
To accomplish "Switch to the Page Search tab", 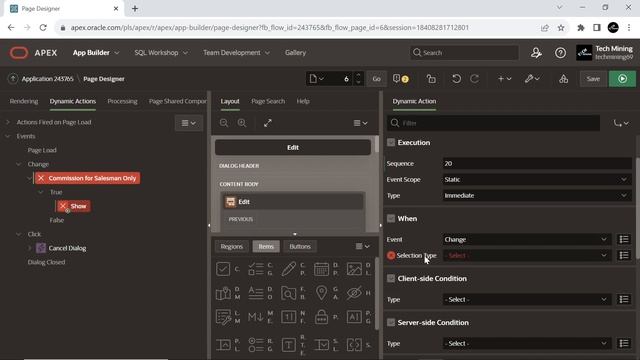I will [x=268, y=101].
